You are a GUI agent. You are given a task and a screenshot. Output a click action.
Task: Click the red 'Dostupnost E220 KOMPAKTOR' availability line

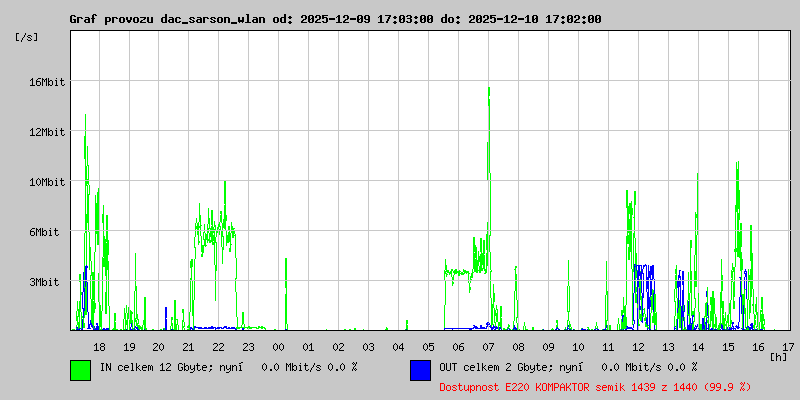point(595,387)
